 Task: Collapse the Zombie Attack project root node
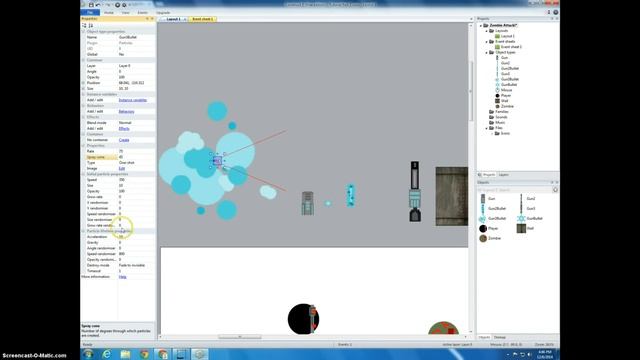[x=481, y=26]
